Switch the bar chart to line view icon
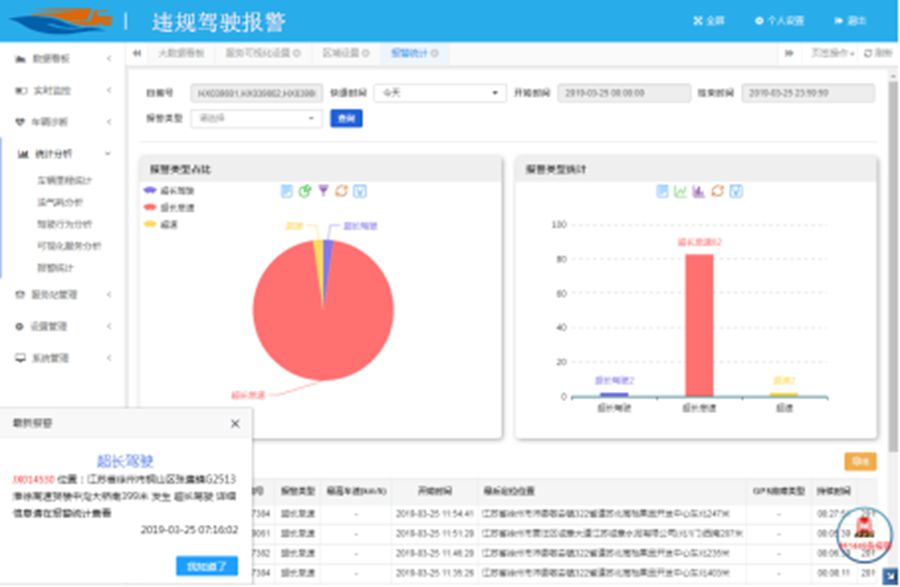 [x=678, y=191]
